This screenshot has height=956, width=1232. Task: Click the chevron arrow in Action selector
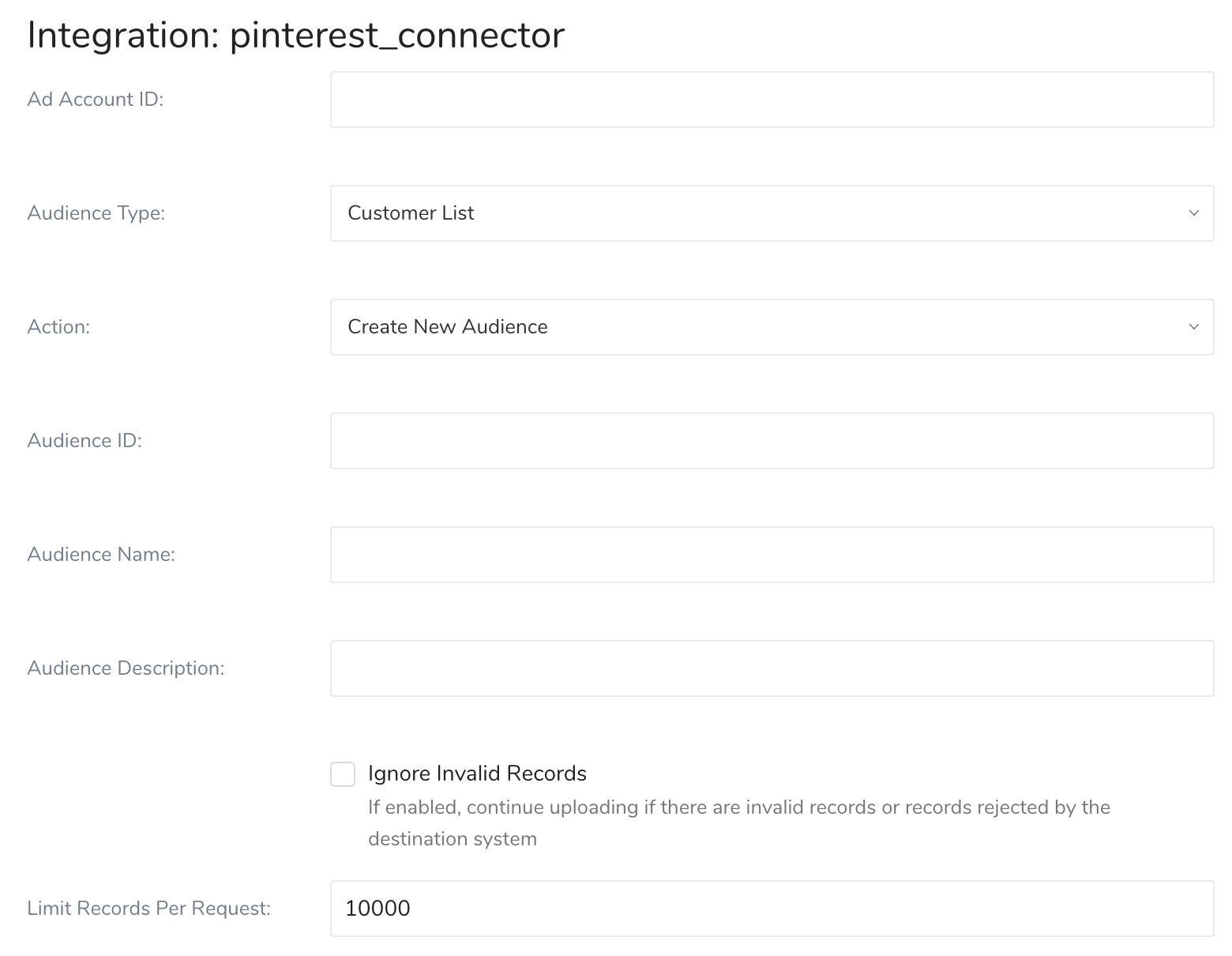(1193, 327)
